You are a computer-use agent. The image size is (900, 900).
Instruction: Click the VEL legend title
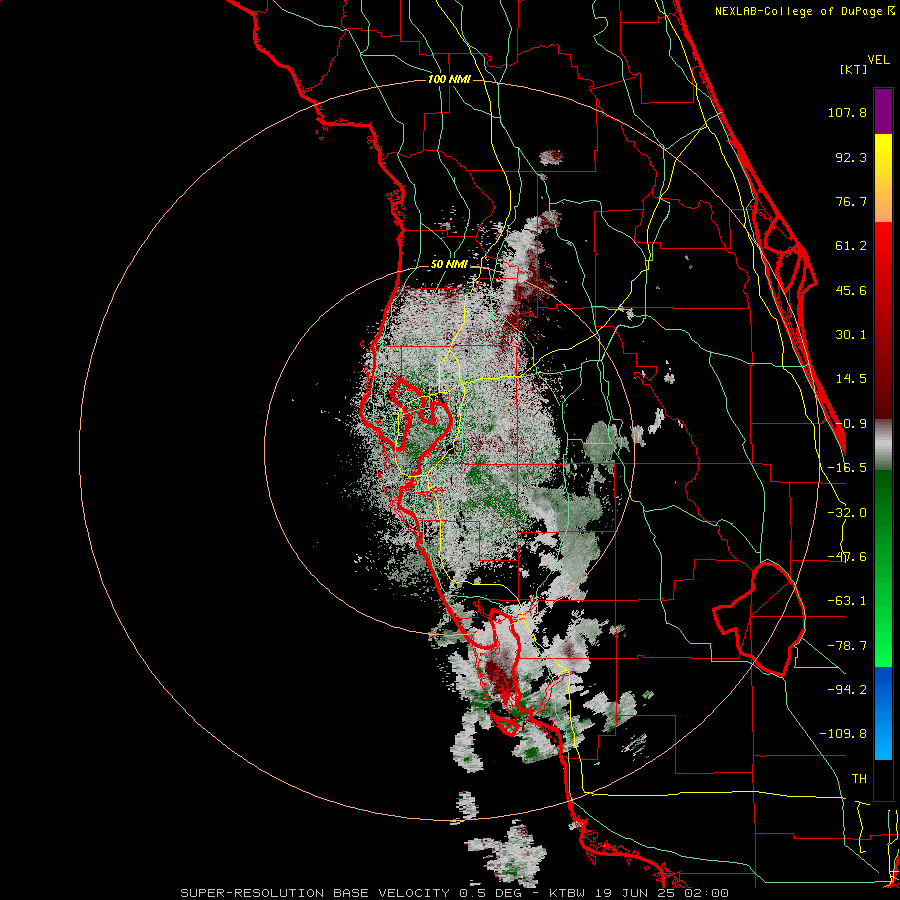(x=878, y=60)
